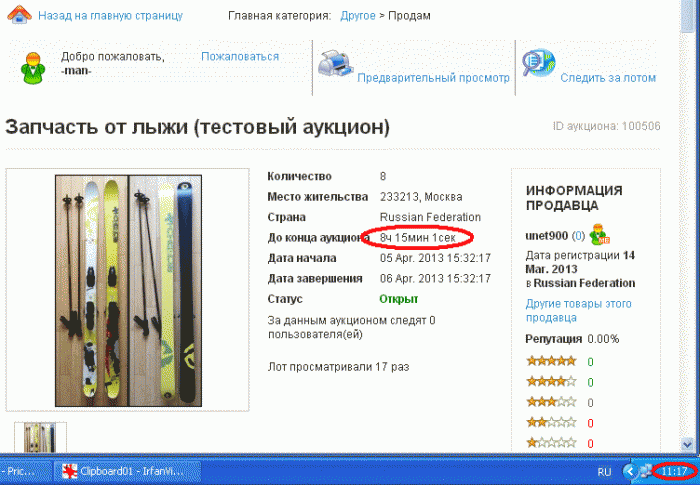Select the small ski thumbnail below
The height and width of the screenshot is (485, 700).
[40, 438]
